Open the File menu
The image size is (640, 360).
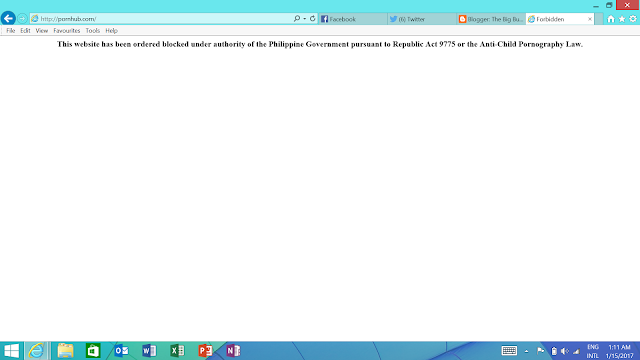tap(11, 31)
